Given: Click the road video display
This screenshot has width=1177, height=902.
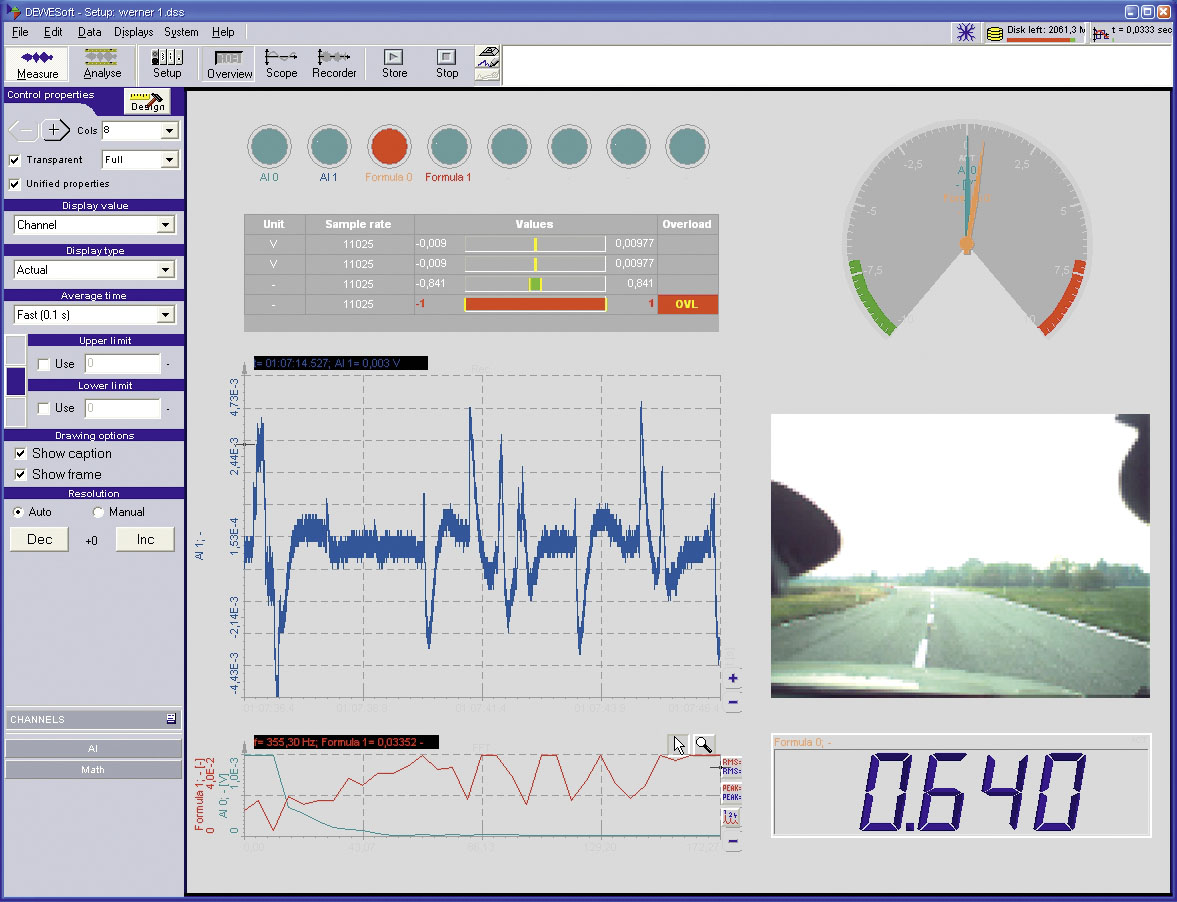Looking at the screenshot, I should [960, 556].
